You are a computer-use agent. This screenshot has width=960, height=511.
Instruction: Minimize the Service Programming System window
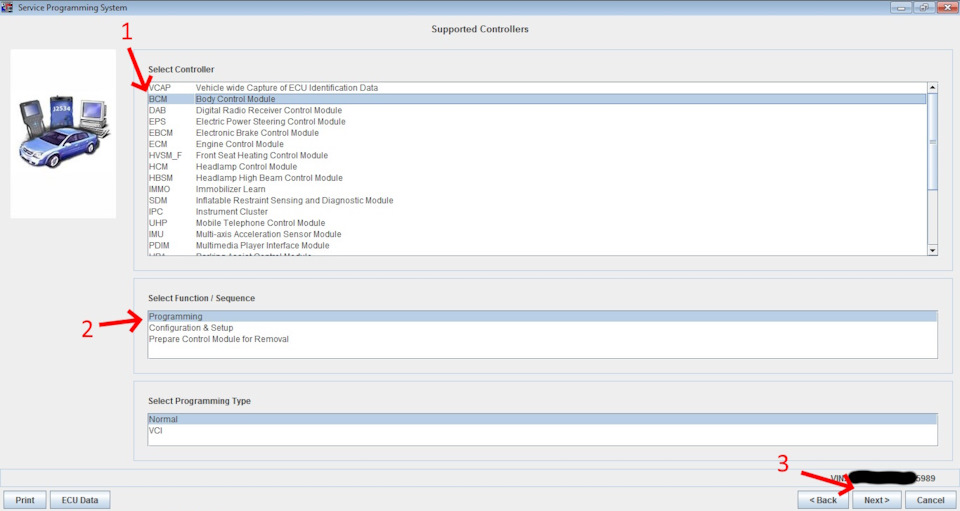(x=901, y=7)
